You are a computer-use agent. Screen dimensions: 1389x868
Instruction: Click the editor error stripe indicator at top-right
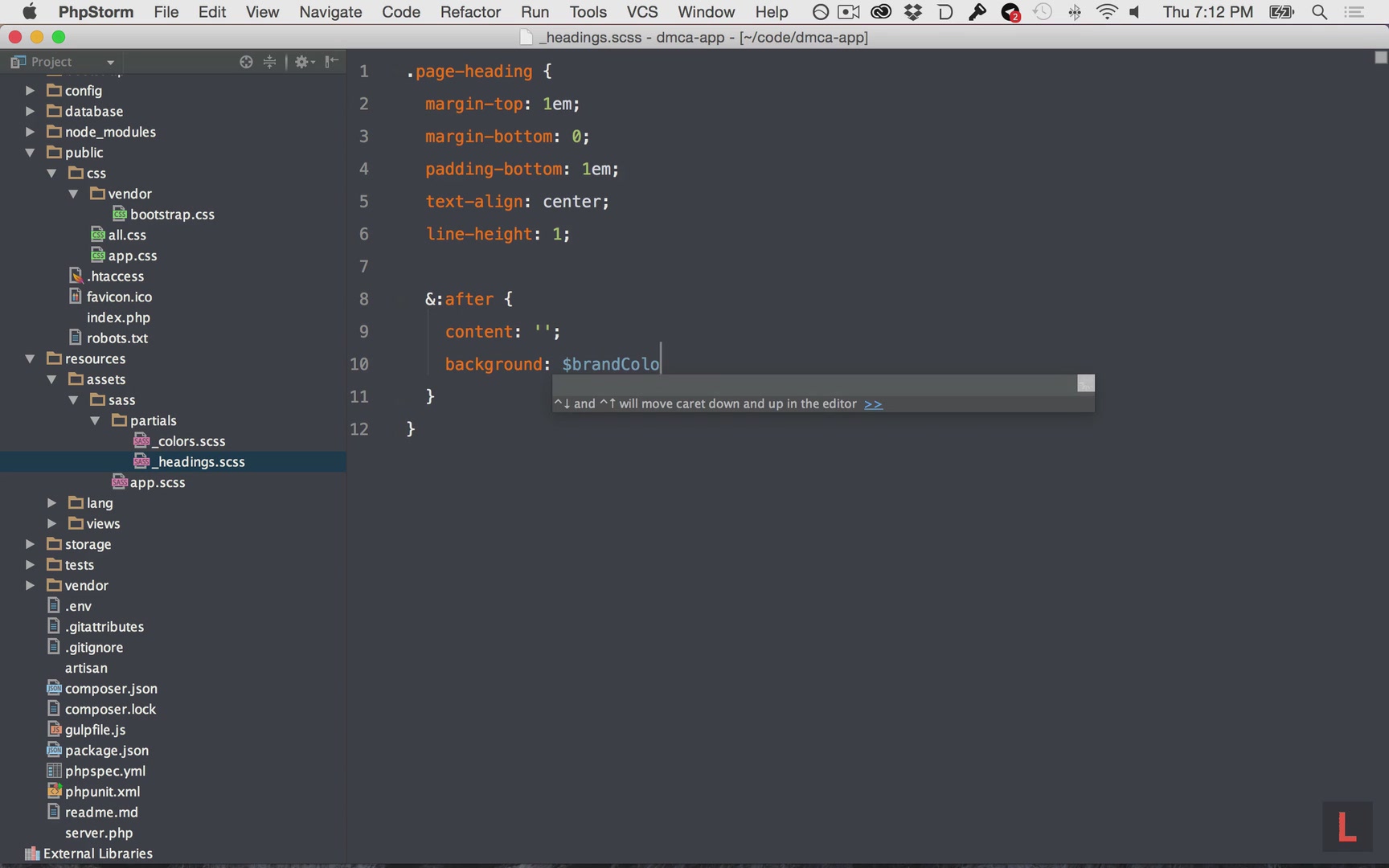(x=1381, y=57)
